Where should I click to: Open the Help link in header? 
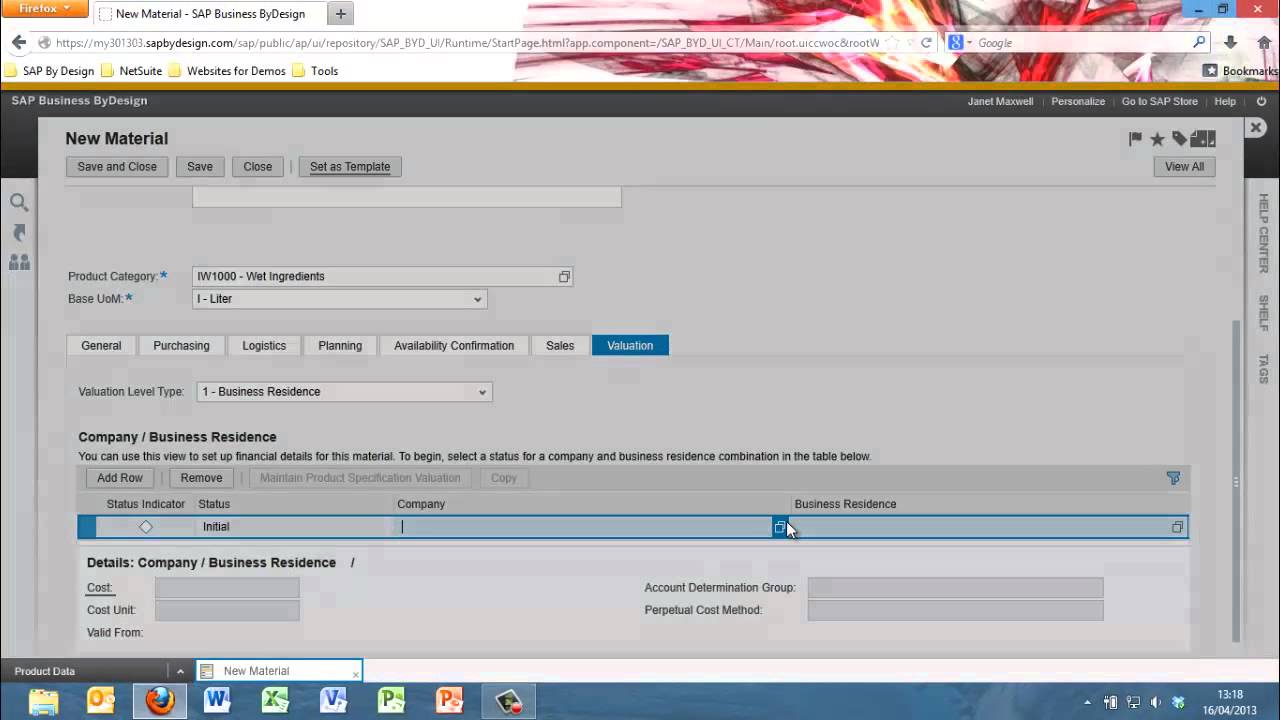tap(1225, 101)
